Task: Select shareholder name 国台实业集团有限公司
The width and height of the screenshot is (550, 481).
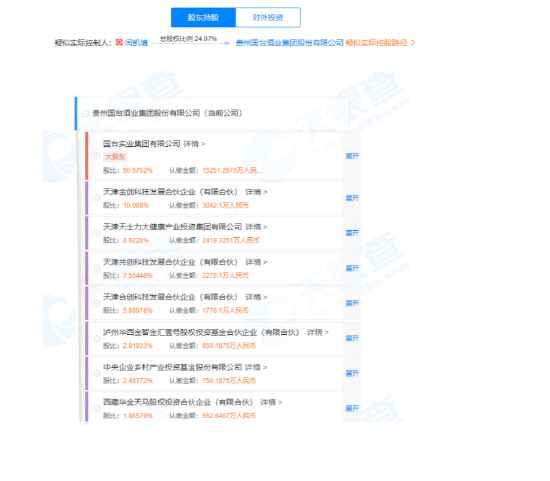Action: point(142,144)
